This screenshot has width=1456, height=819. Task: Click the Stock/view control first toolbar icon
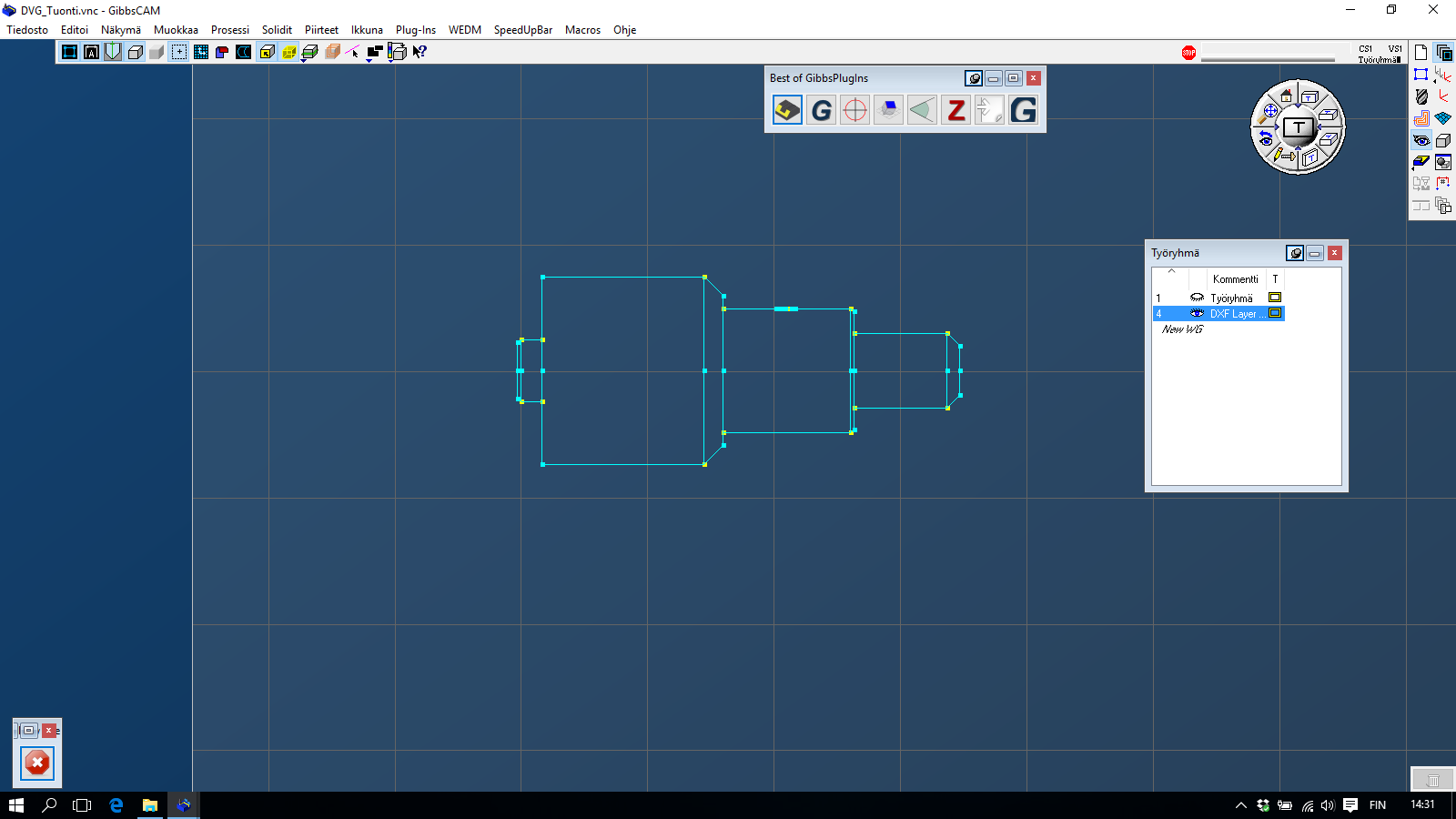click(69, 52)
